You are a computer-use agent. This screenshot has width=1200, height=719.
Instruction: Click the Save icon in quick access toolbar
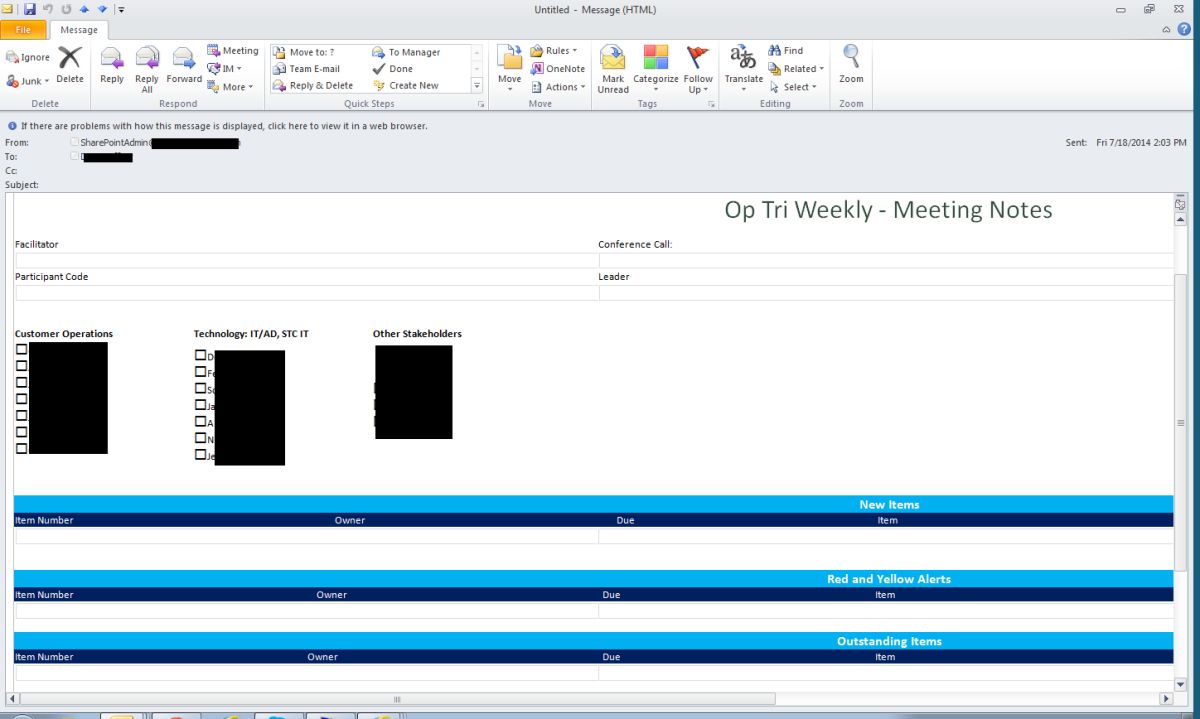point(30,9)
